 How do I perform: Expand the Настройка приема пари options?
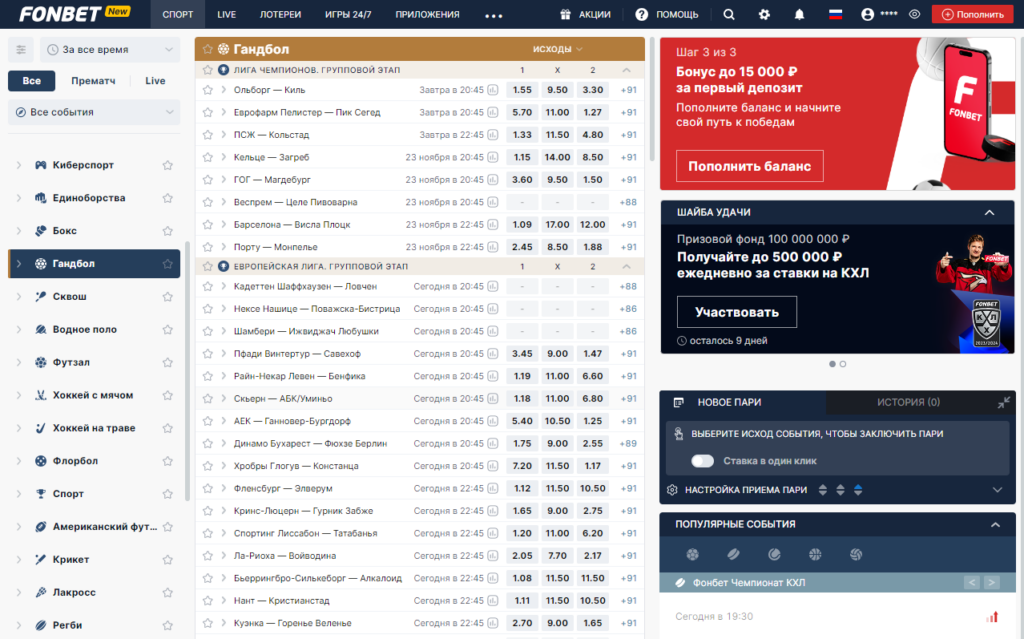(997, 489)
